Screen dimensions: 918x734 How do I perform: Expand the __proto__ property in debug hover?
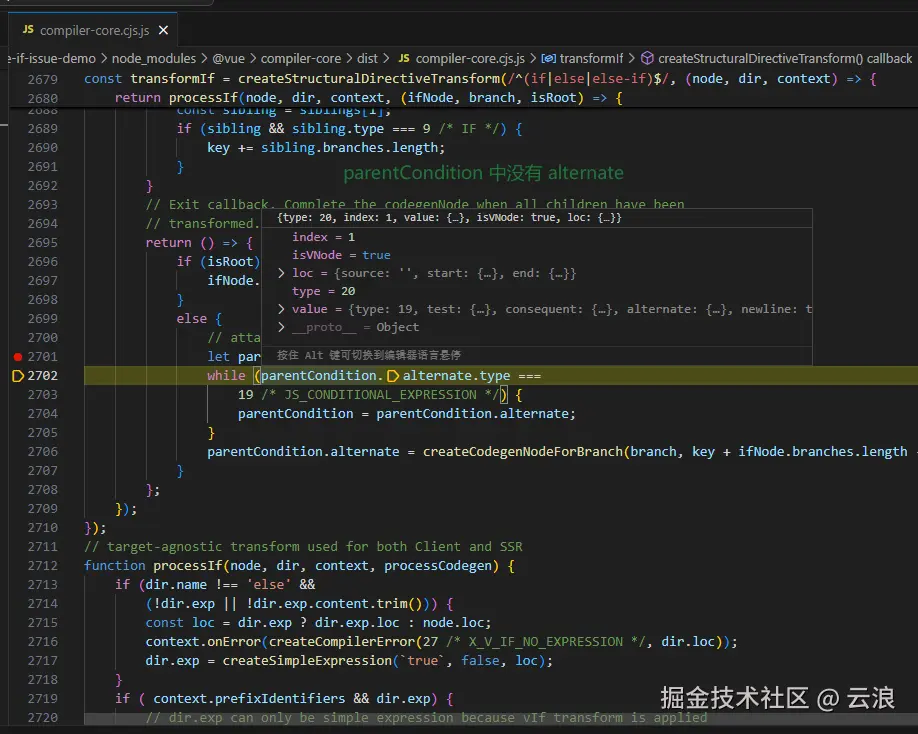tap(281, 327)
